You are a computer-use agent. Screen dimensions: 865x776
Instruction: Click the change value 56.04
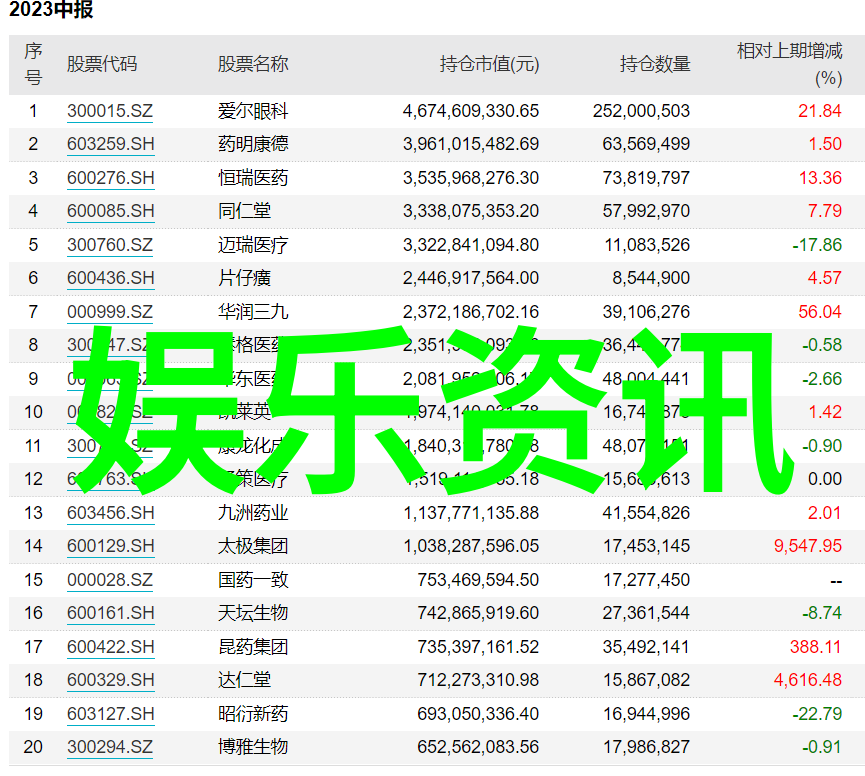click(820, 312)
